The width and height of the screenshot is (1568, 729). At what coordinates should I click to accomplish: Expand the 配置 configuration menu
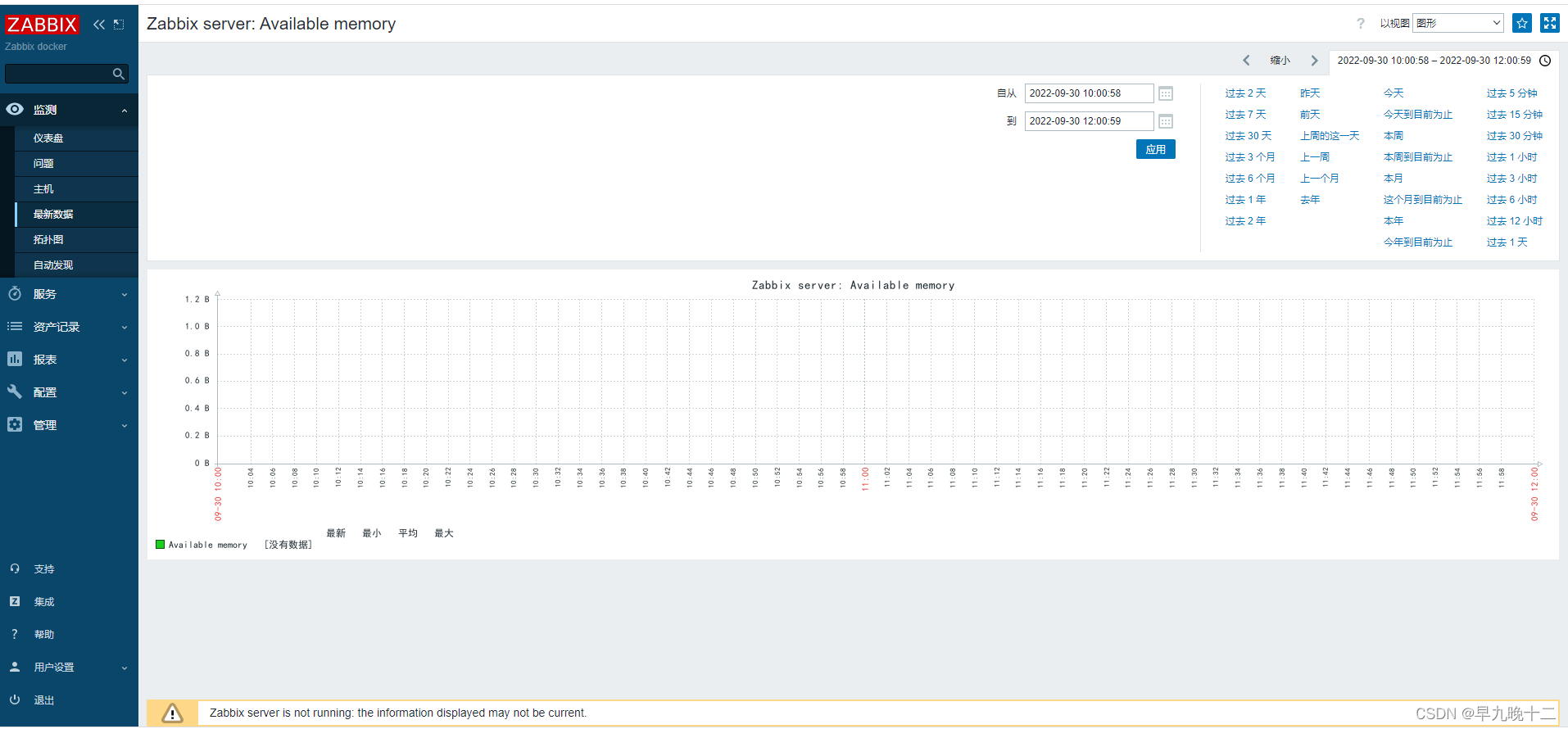[69, 392]
